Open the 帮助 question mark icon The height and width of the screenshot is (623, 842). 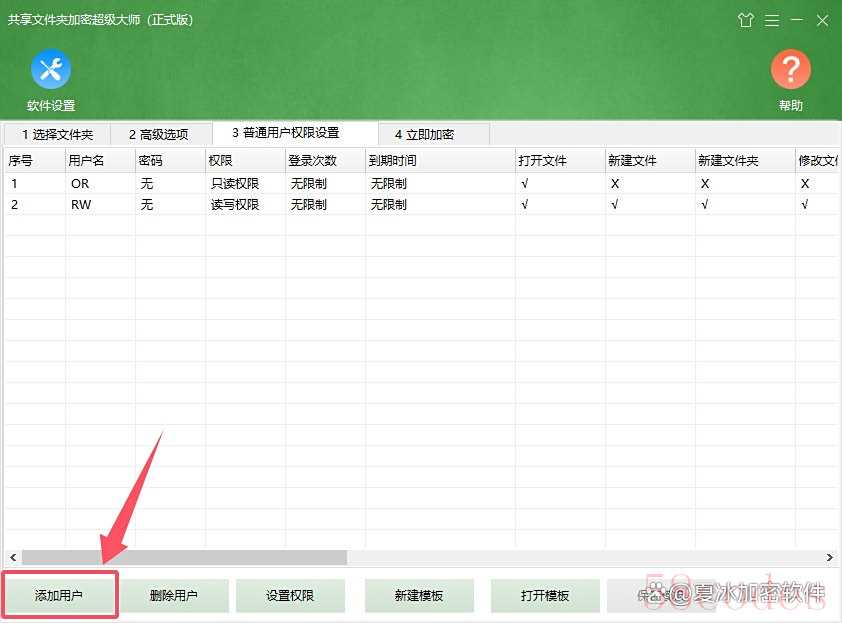pos(790,69)
